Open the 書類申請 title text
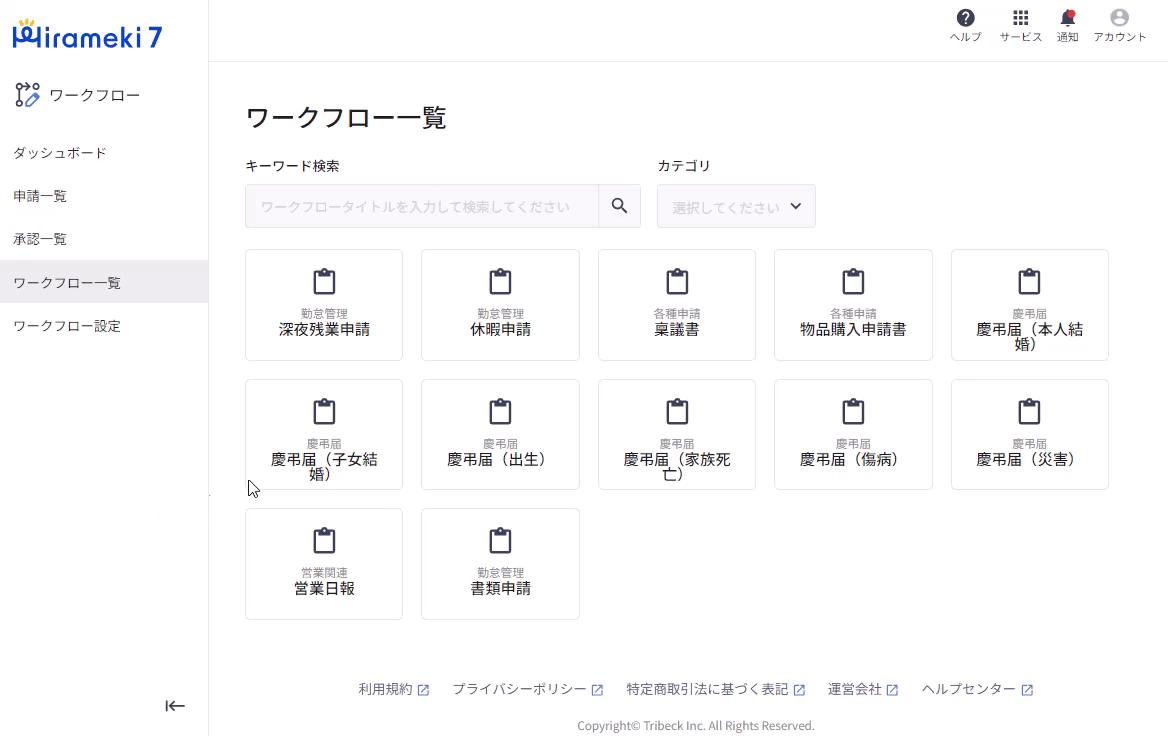The width and height of the screenshot is (1168, 736). tap(501, 589)
